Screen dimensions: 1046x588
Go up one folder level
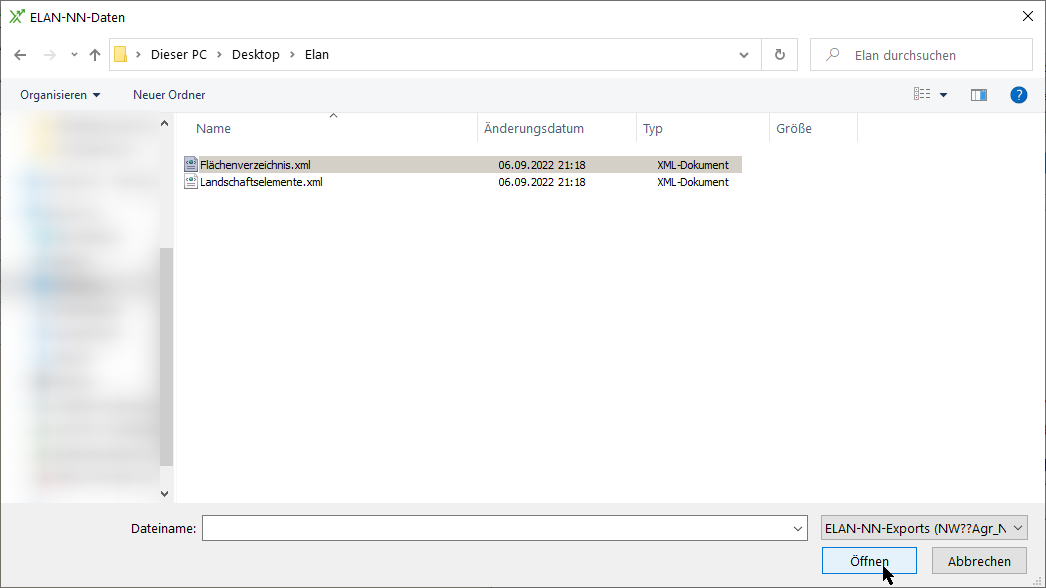(x=95, y=55)
